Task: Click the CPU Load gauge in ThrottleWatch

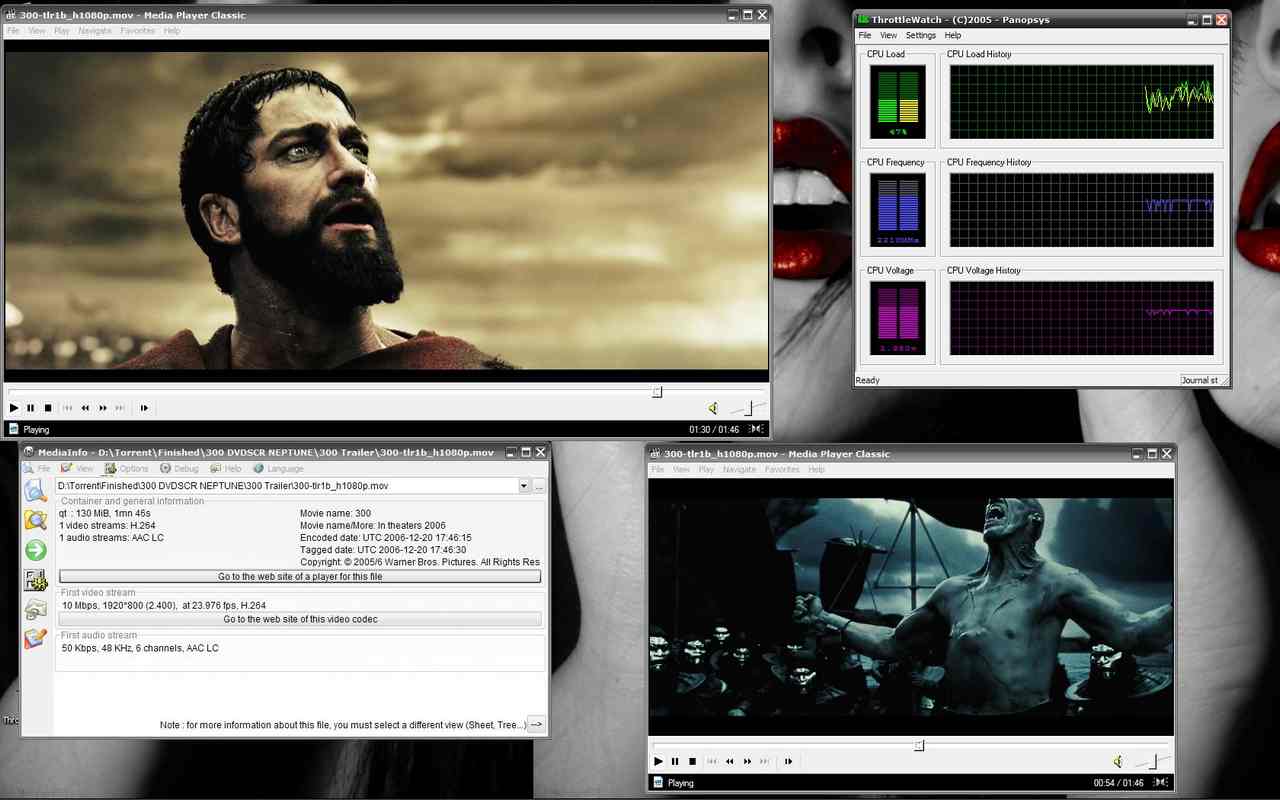Action: (x=897, y=102)
